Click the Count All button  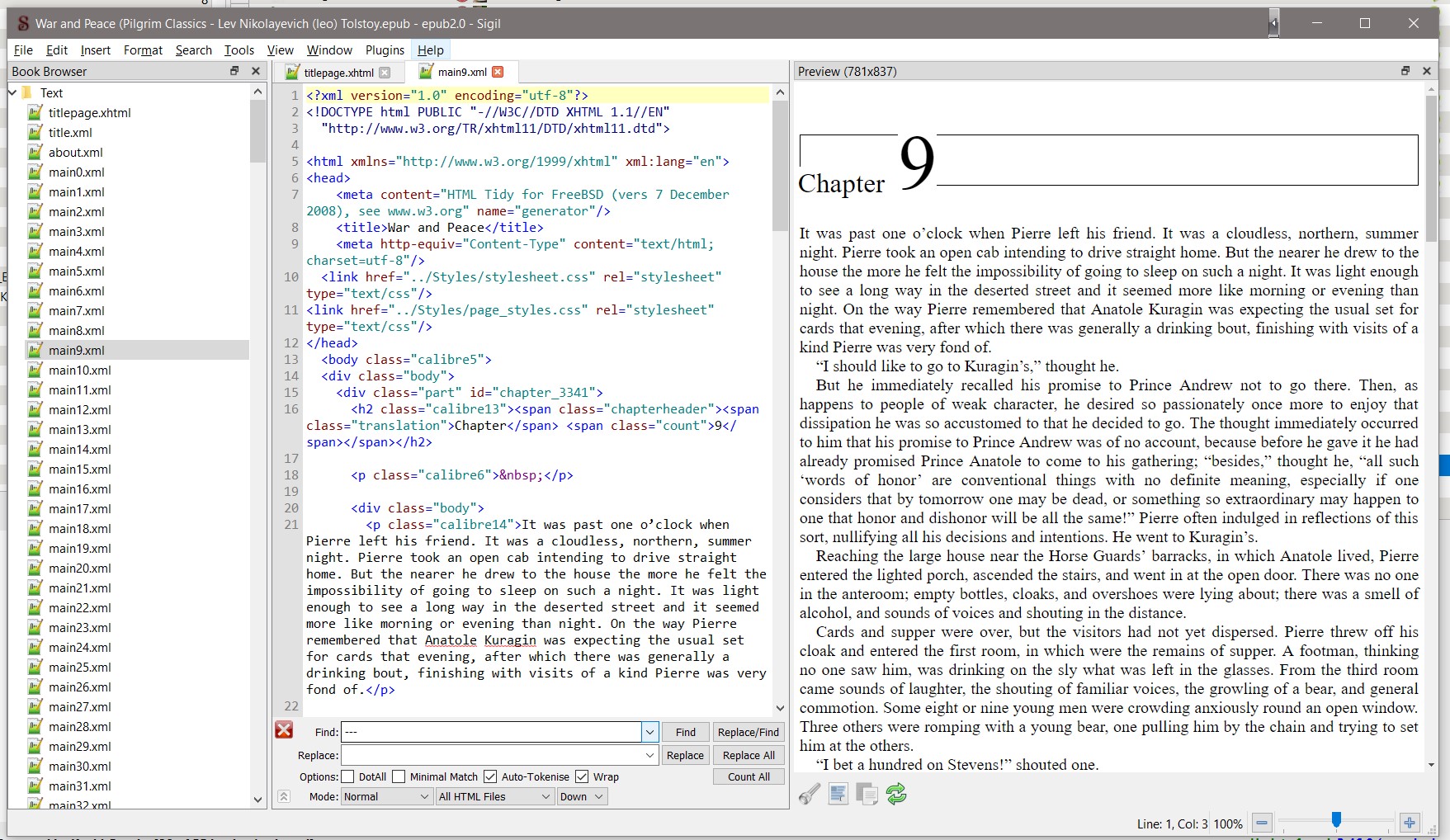749,776
